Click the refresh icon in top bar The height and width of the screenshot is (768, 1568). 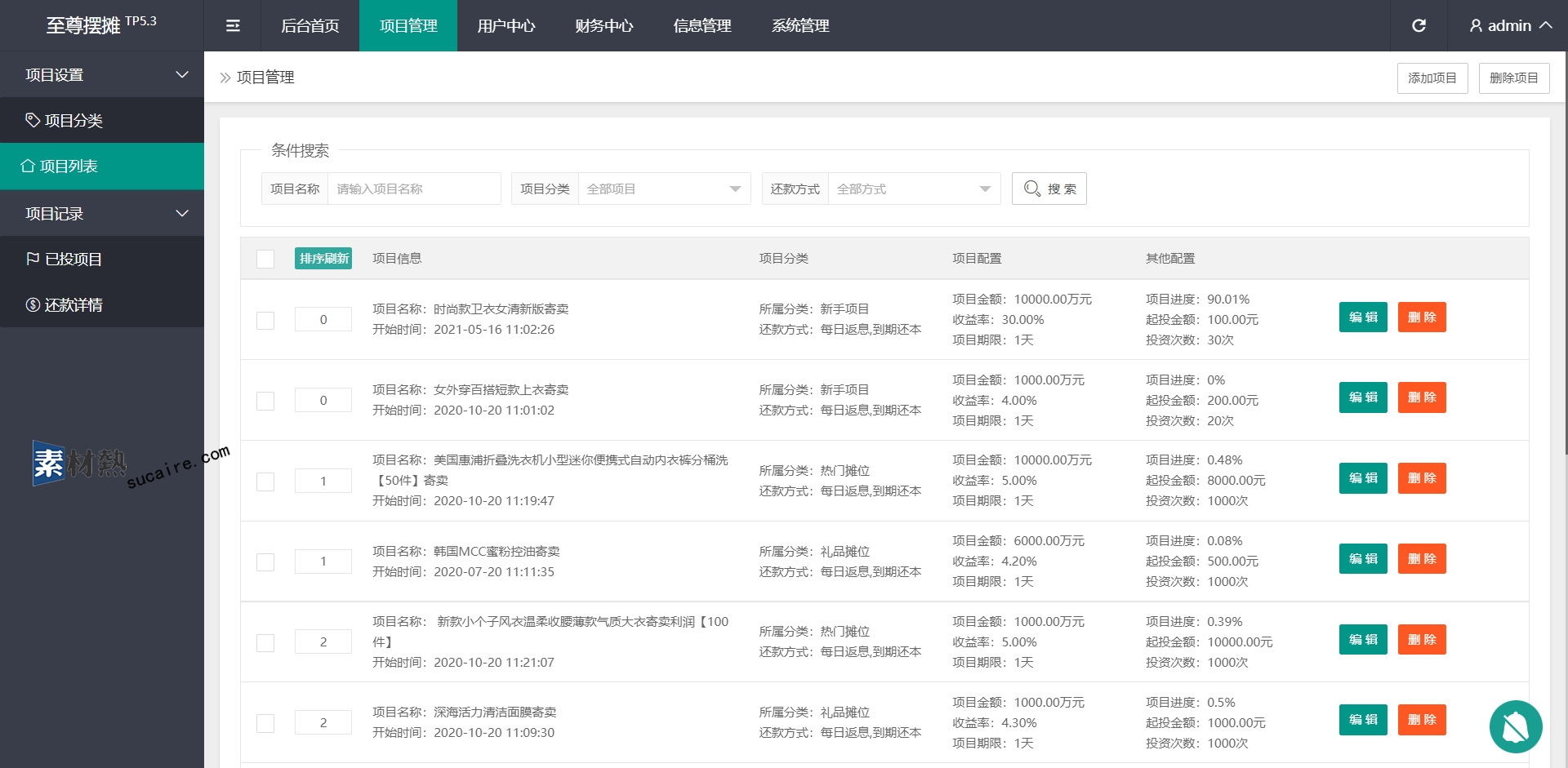(x=1419, y=26)
